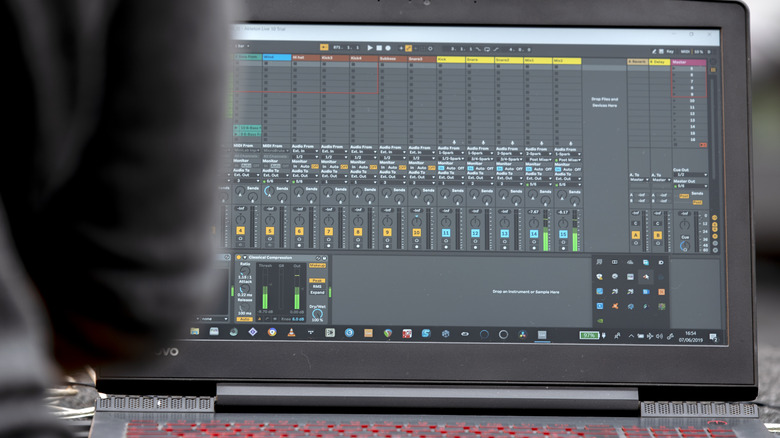Click the Play button in Ableton transport
Image resolution: width=780 pixels, height=438 pixels.
click(370, 48)
